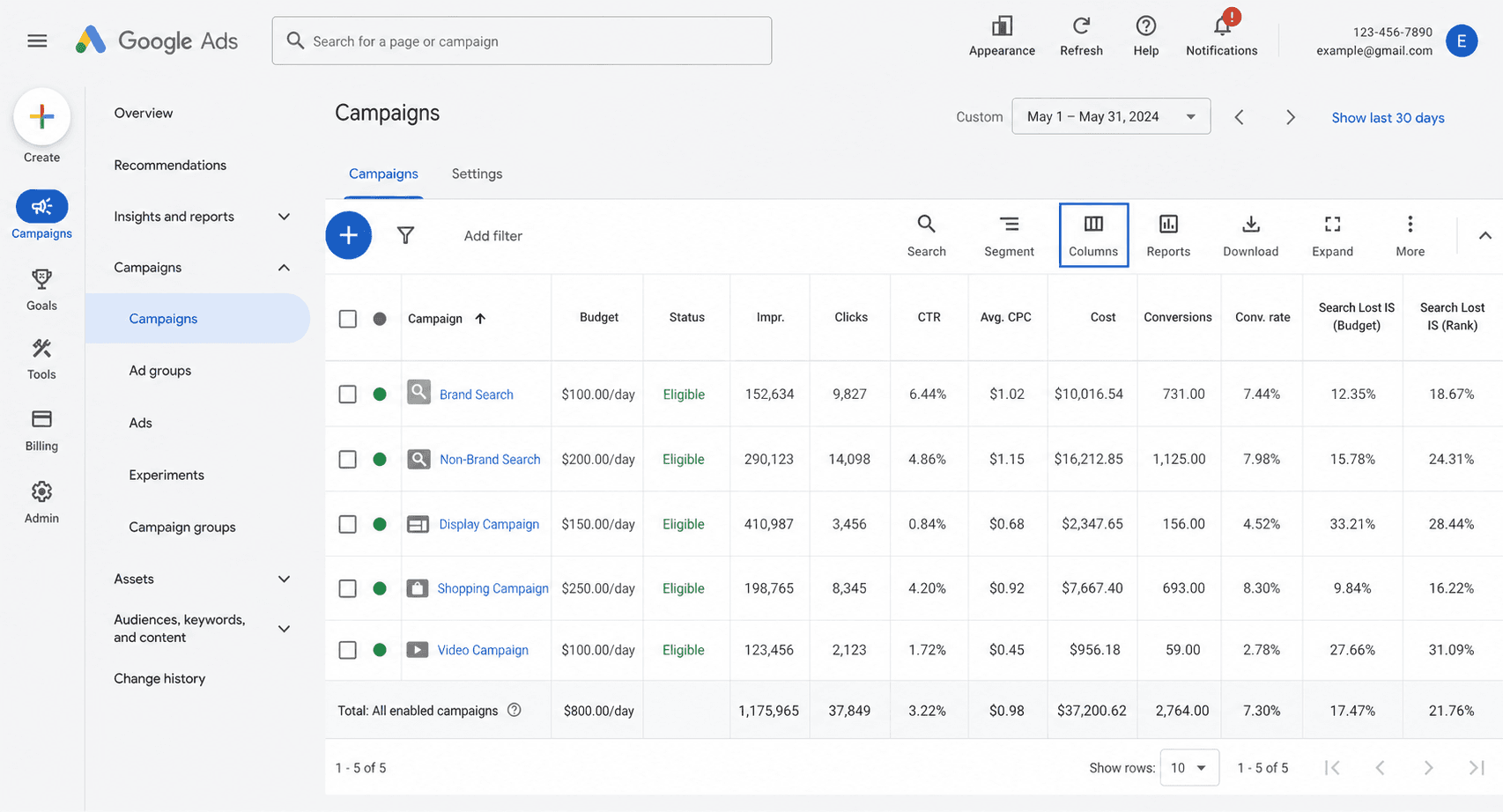
Task: Open the Columns modifier
Action: [1093, 235]
